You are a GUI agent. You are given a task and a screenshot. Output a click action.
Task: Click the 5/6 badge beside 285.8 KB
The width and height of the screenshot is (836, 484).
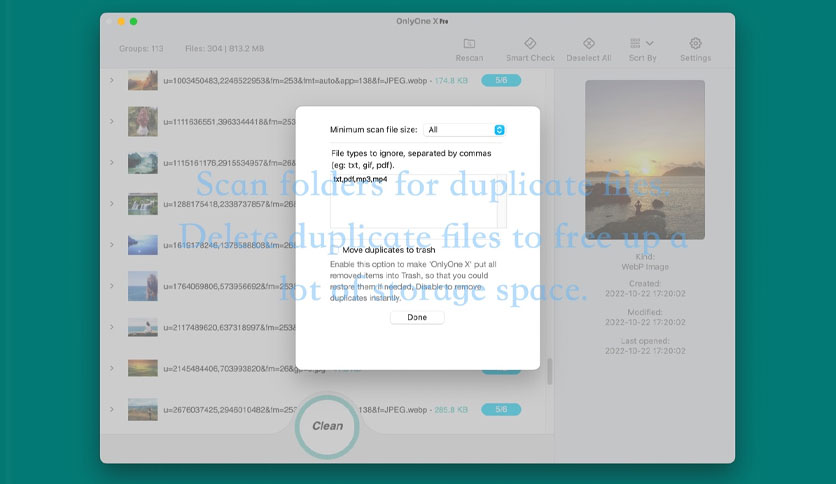tap(501, 409)
